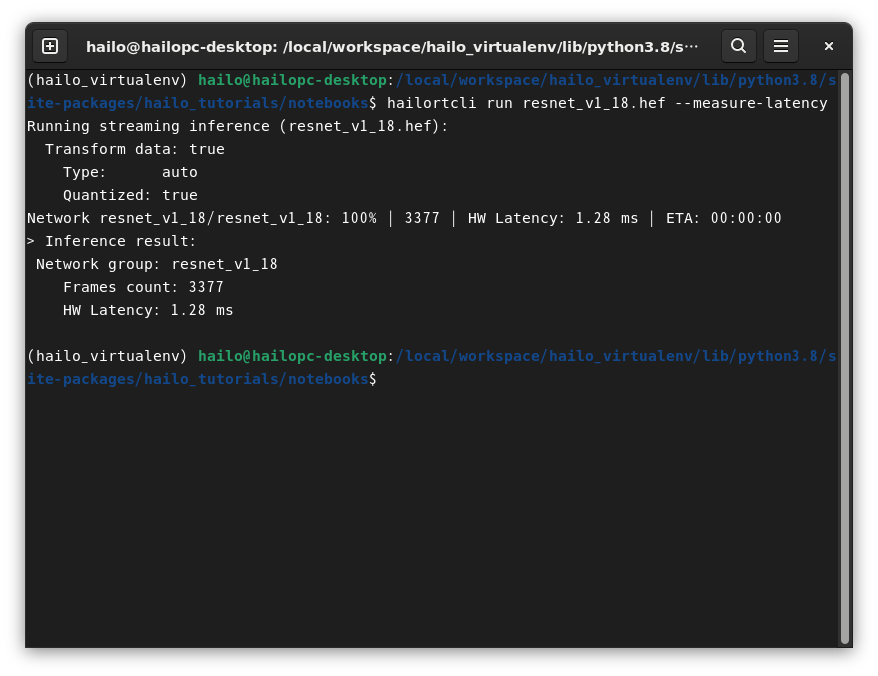Screen dimensions: 878x676
Task: Click the '100%' progress indicator text
Action: 359,218
